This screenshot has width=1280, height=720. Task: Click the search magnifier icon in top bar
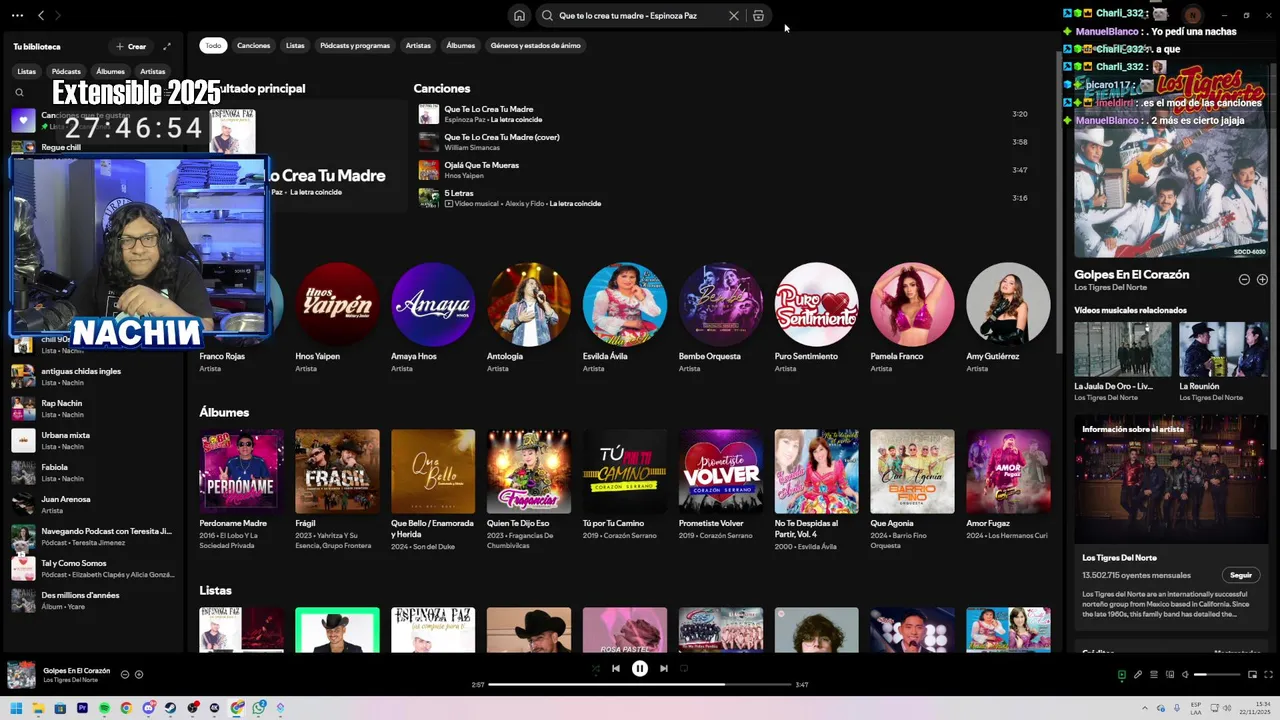[547, 15]
